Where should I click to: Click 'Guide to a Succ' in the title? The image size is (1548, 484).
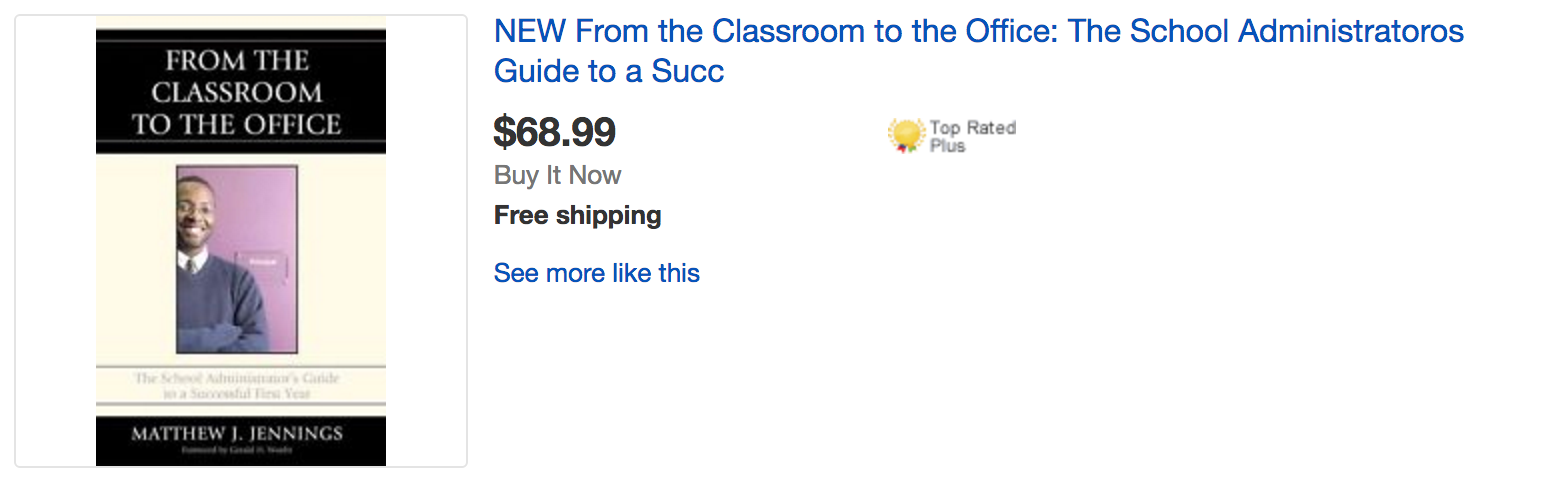pyautogui.click(x=608, y=72)
